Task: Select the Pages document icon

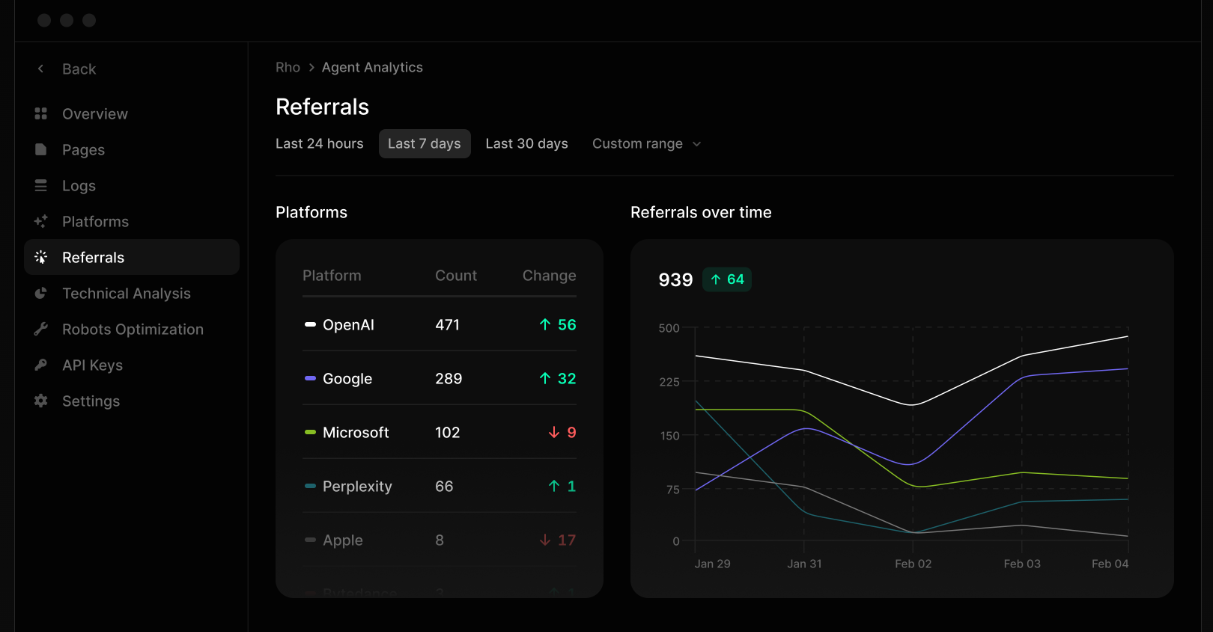Action: click(x=40, y=149)
